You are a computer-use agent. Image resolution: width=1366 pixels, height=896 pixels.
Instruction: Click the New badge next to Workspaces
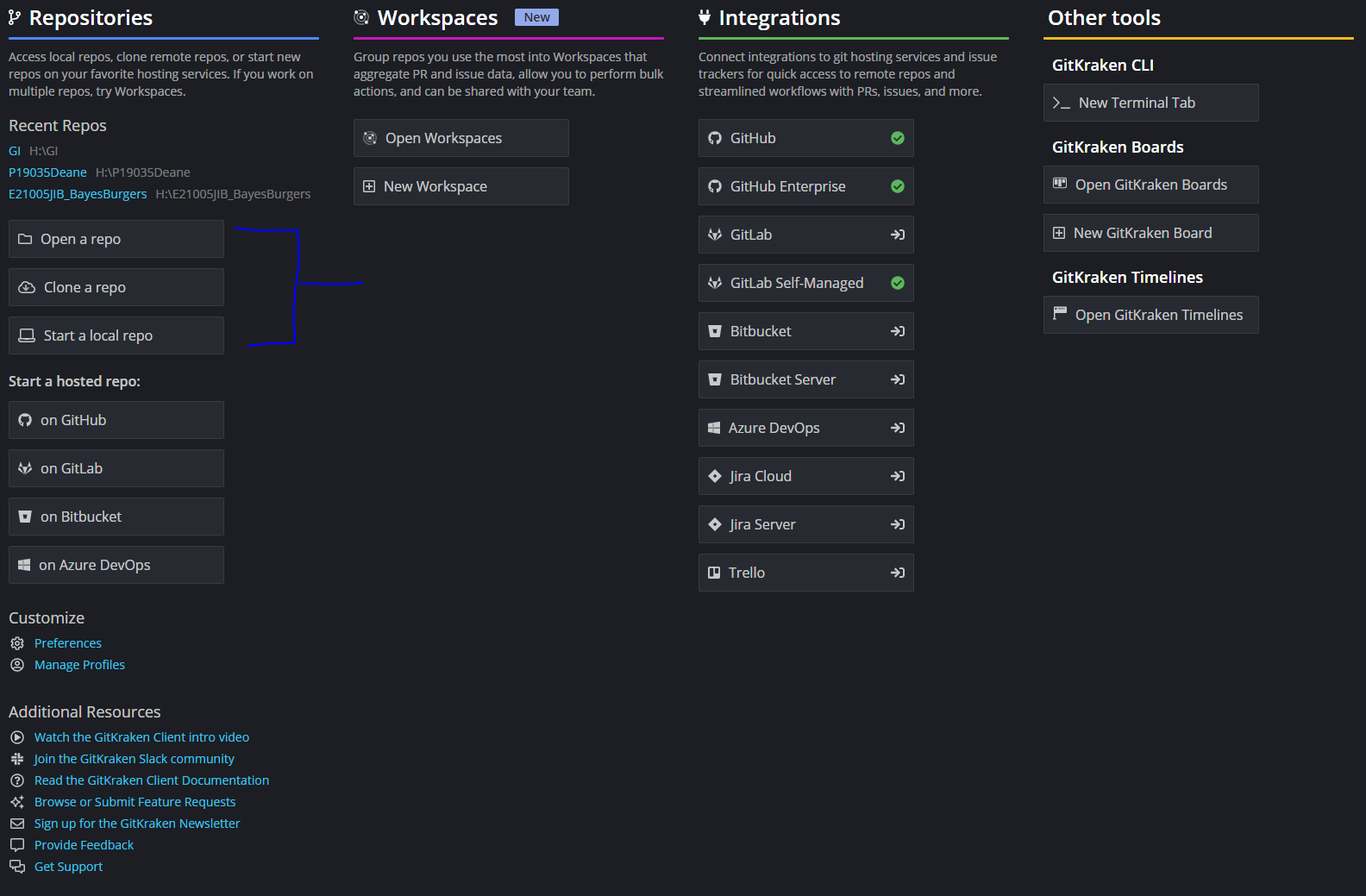click(x=536, y=17)
